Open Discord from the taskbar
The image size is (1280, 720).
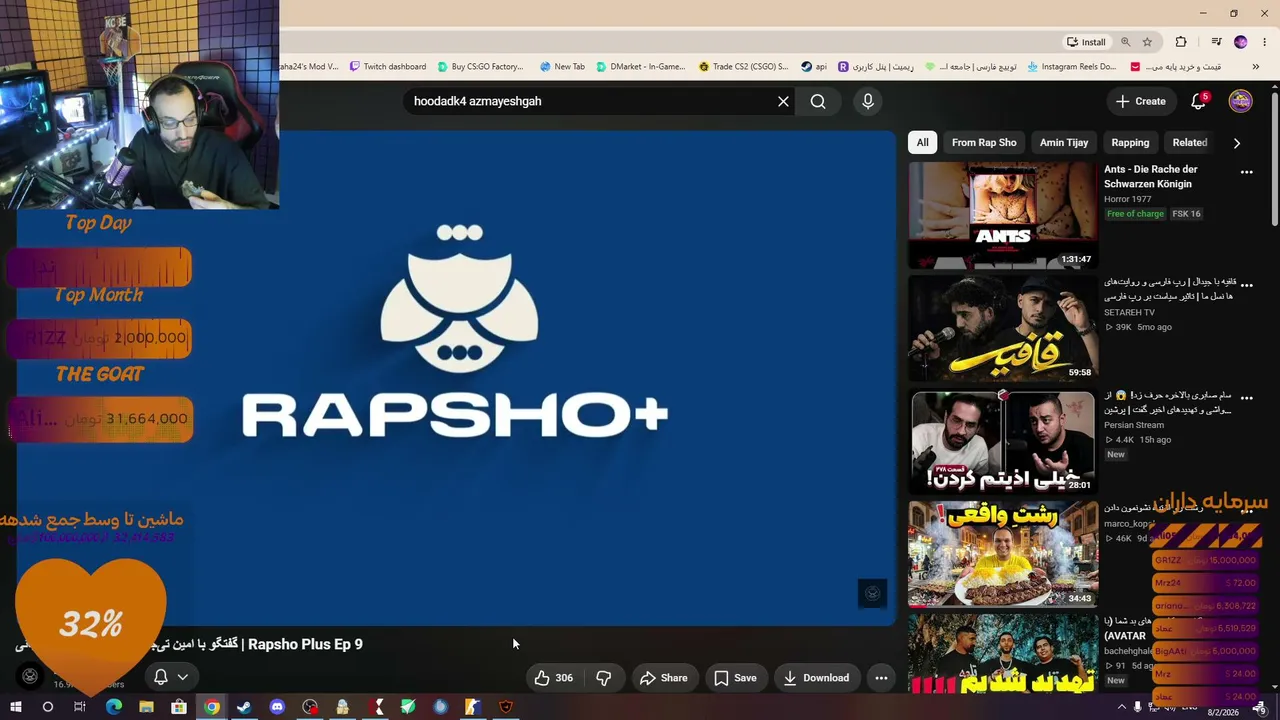[277, 707]
